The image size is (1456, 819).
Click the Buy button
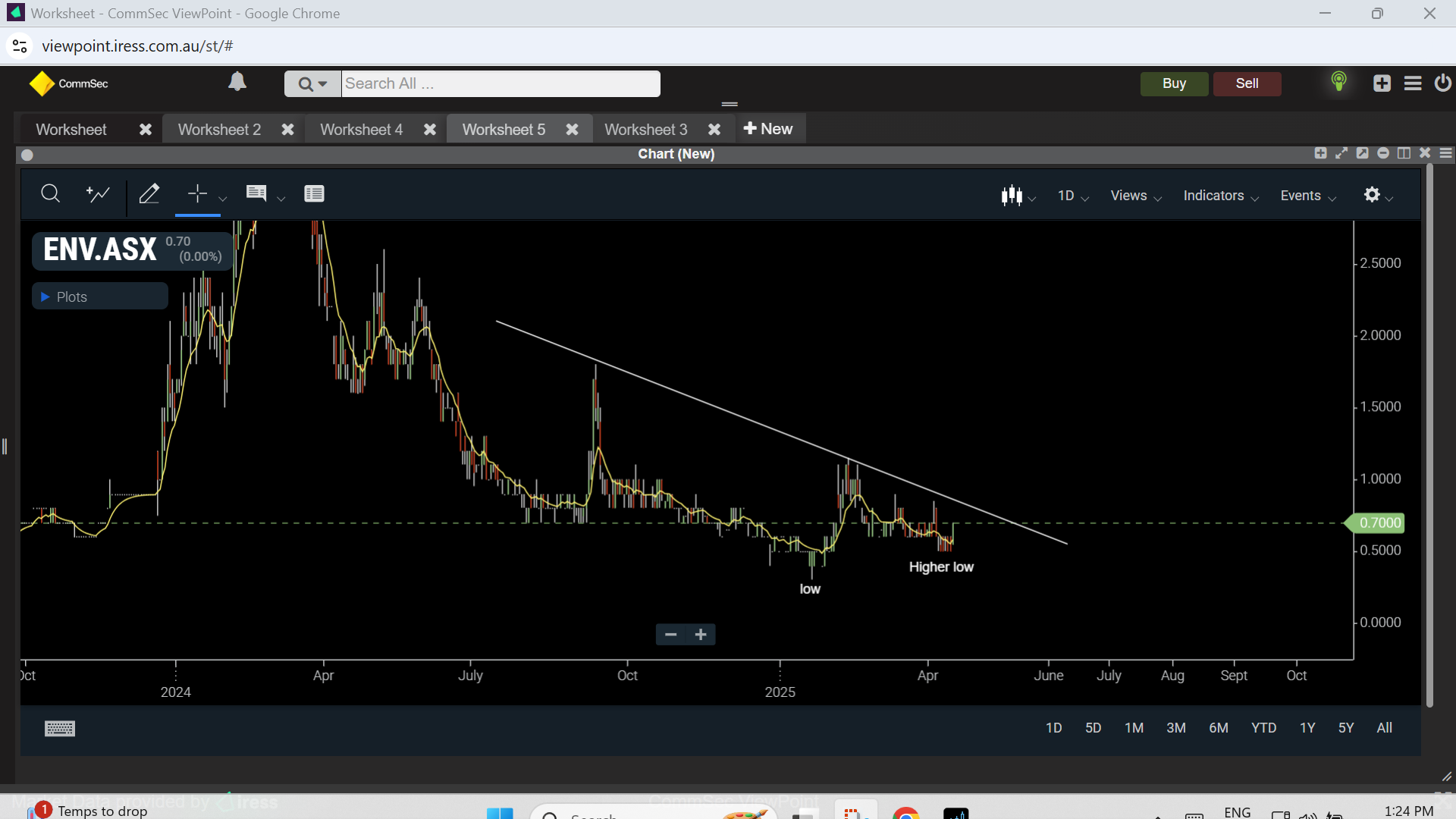1174,83
